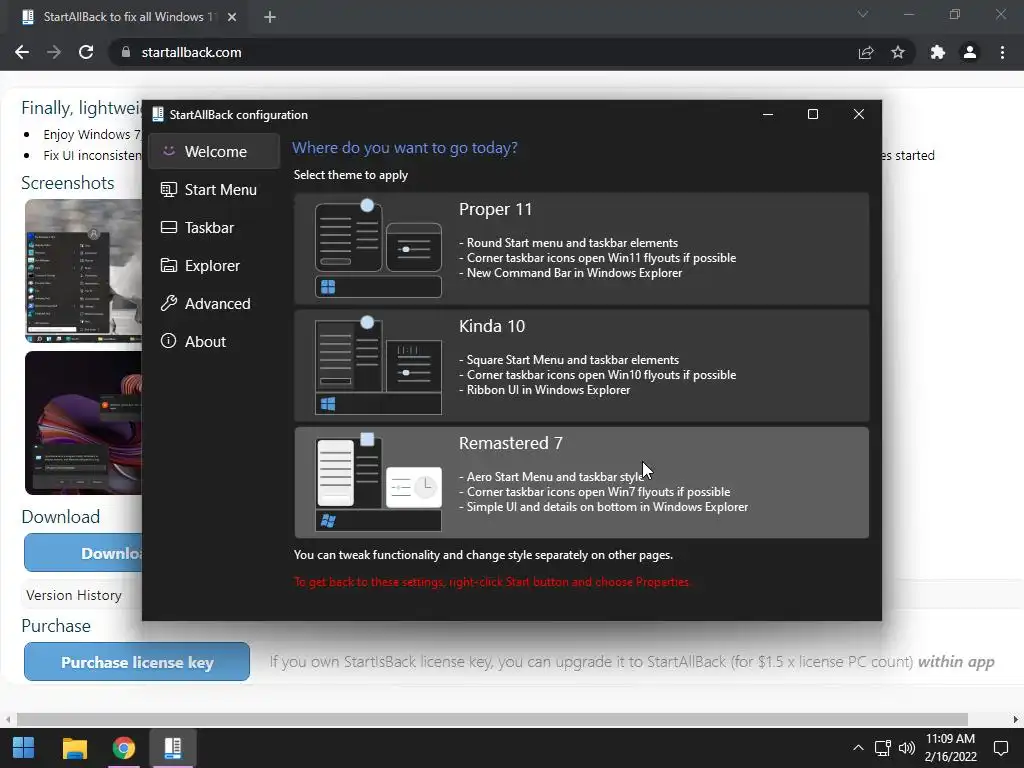The width and height of the screenshot is (1024, 768).
Task: Open the Chrome extensions puzzle icon
Action: coord(938,52)
